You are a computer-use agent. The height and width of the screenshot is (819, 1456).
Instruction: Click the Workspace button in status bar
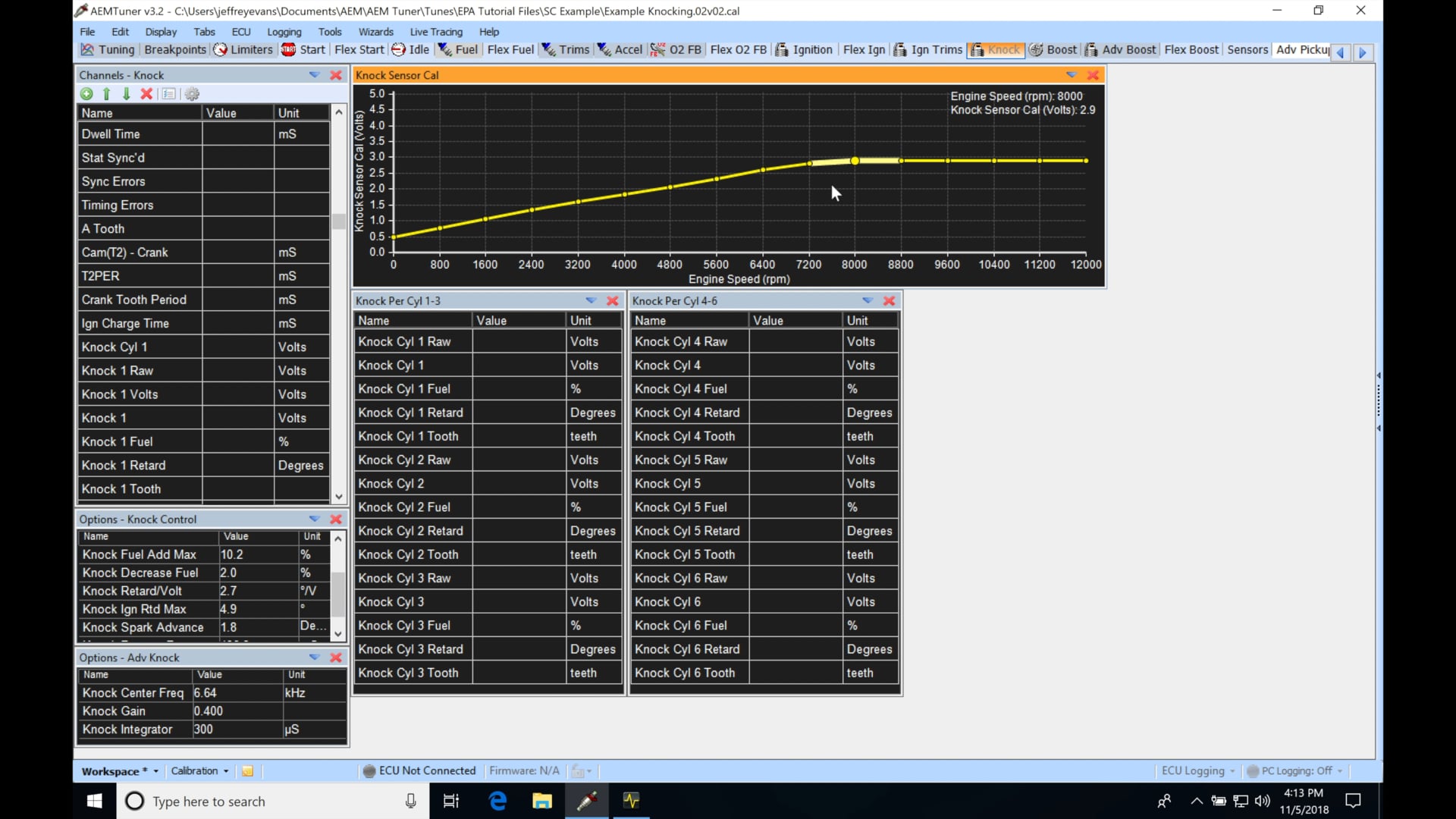click(x=115, y=770)
